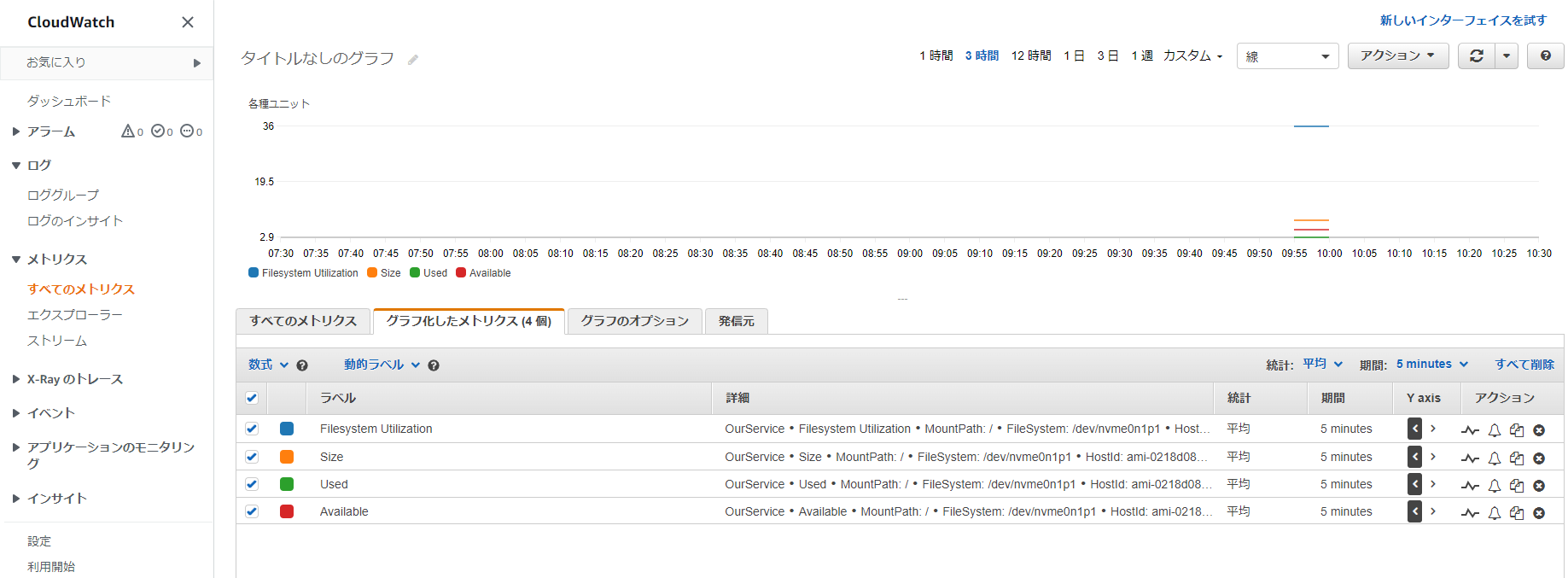Click the pencil icon to edit graph title
The image size is (1568, 578).
click(413, 60)
